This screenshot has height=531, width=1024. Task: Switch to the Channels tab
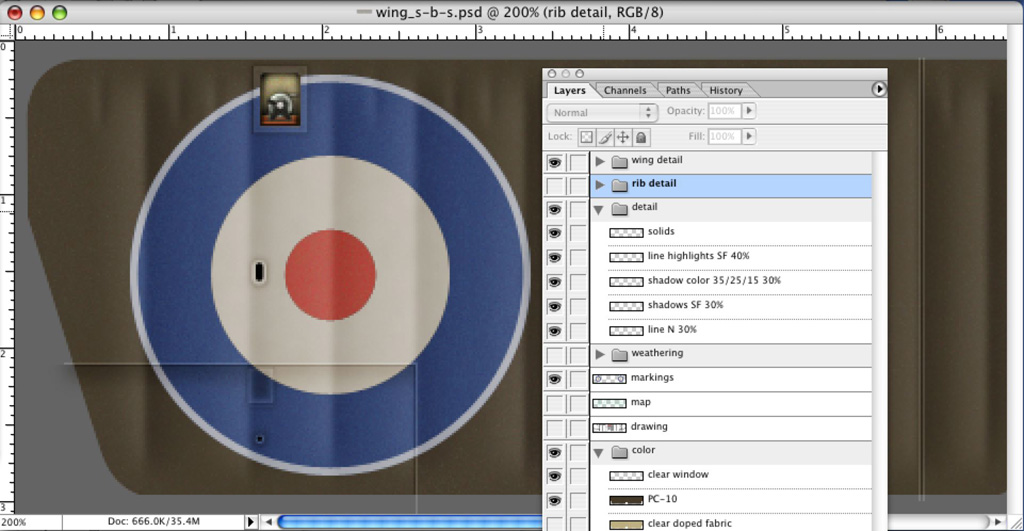click(x=625, y=90)
